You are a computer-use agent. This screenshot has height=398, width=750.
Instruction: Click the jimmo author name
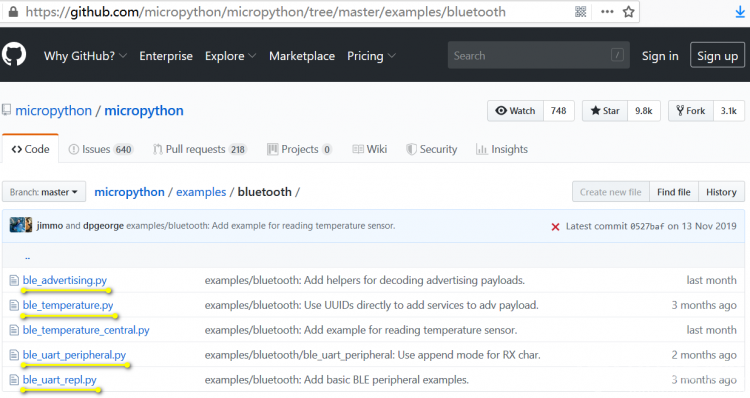pos(50,226)
